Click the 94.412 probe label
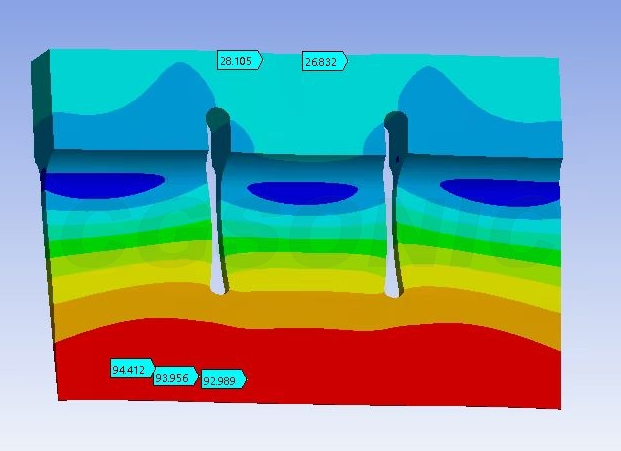The height and width of the screenshot is (451, 621). pos(130,370)
